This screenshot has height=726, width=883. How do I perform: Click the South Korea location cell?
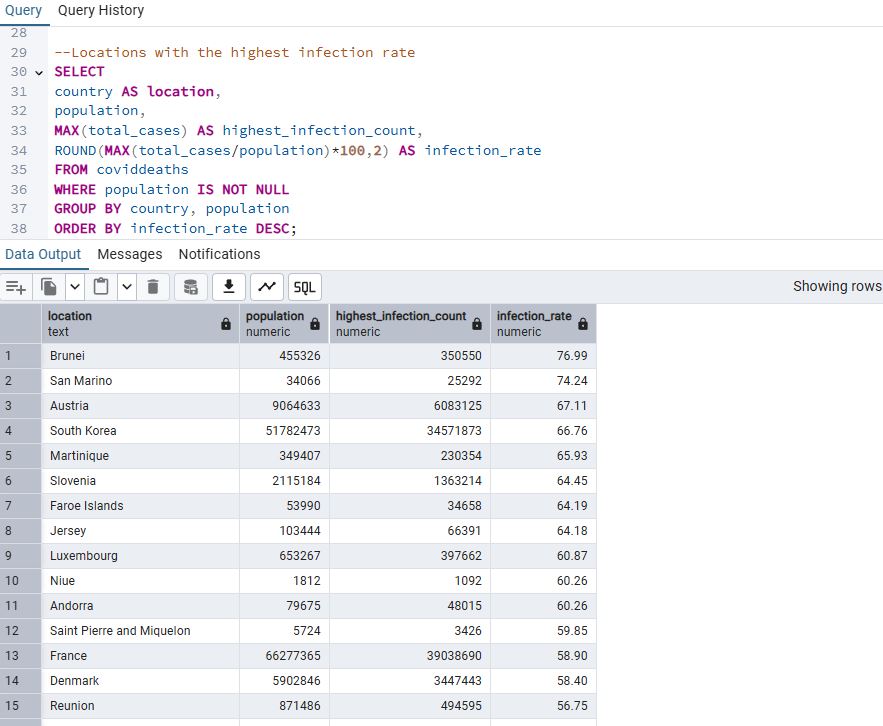click(x=83, y=431)
